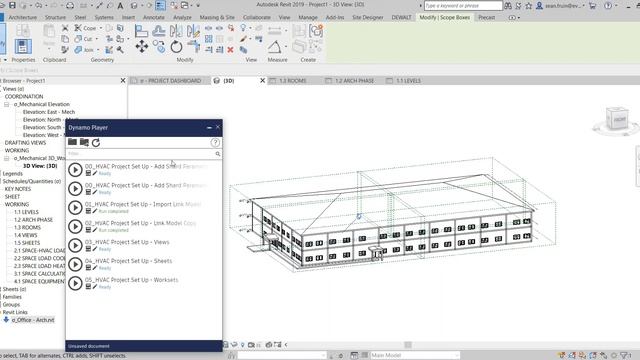
Task: Edit inputs for 03_HVAC Views script
Action: pyautogui.click(x=88, y=249)
